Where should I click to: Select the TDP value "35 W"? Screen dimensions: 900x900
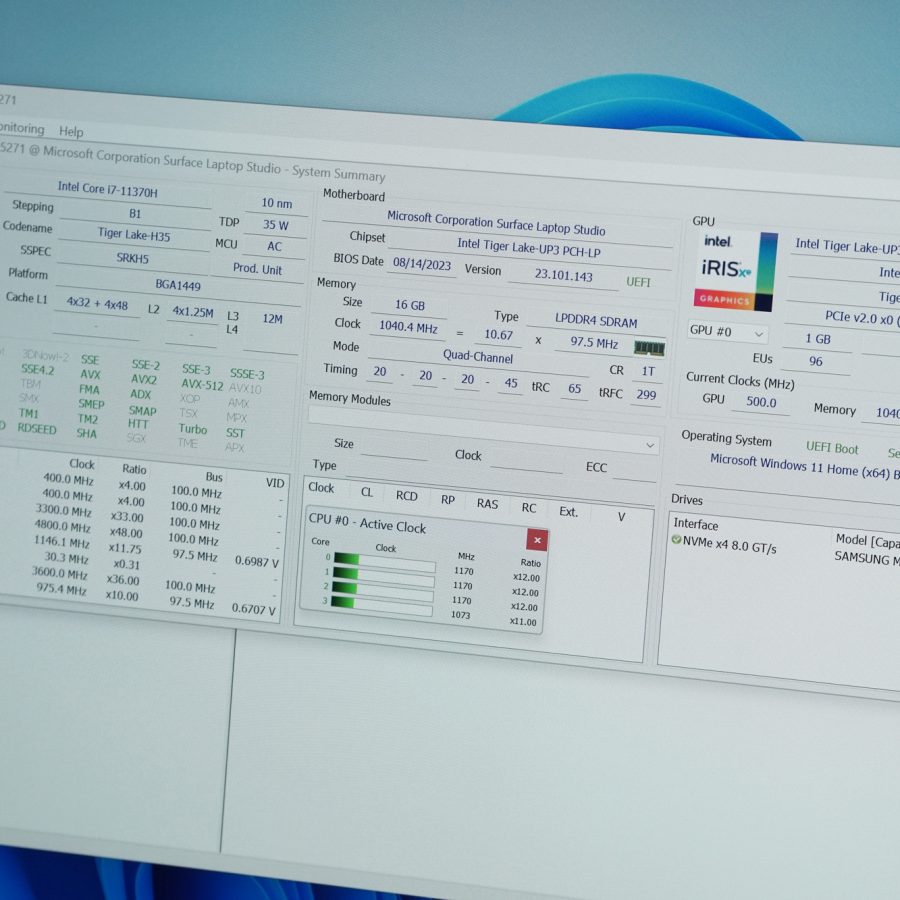coord(276,225)
